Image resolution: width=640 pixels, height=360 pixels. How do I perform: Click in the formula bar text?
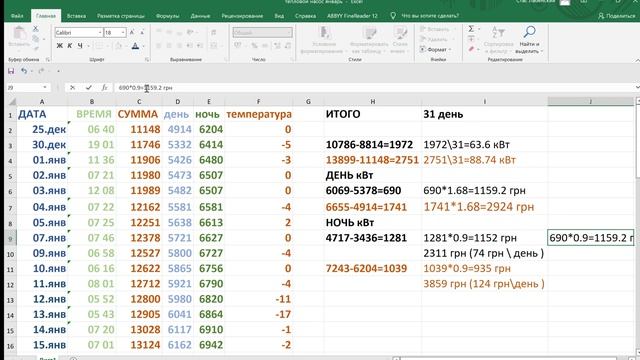tap(145, 87)
